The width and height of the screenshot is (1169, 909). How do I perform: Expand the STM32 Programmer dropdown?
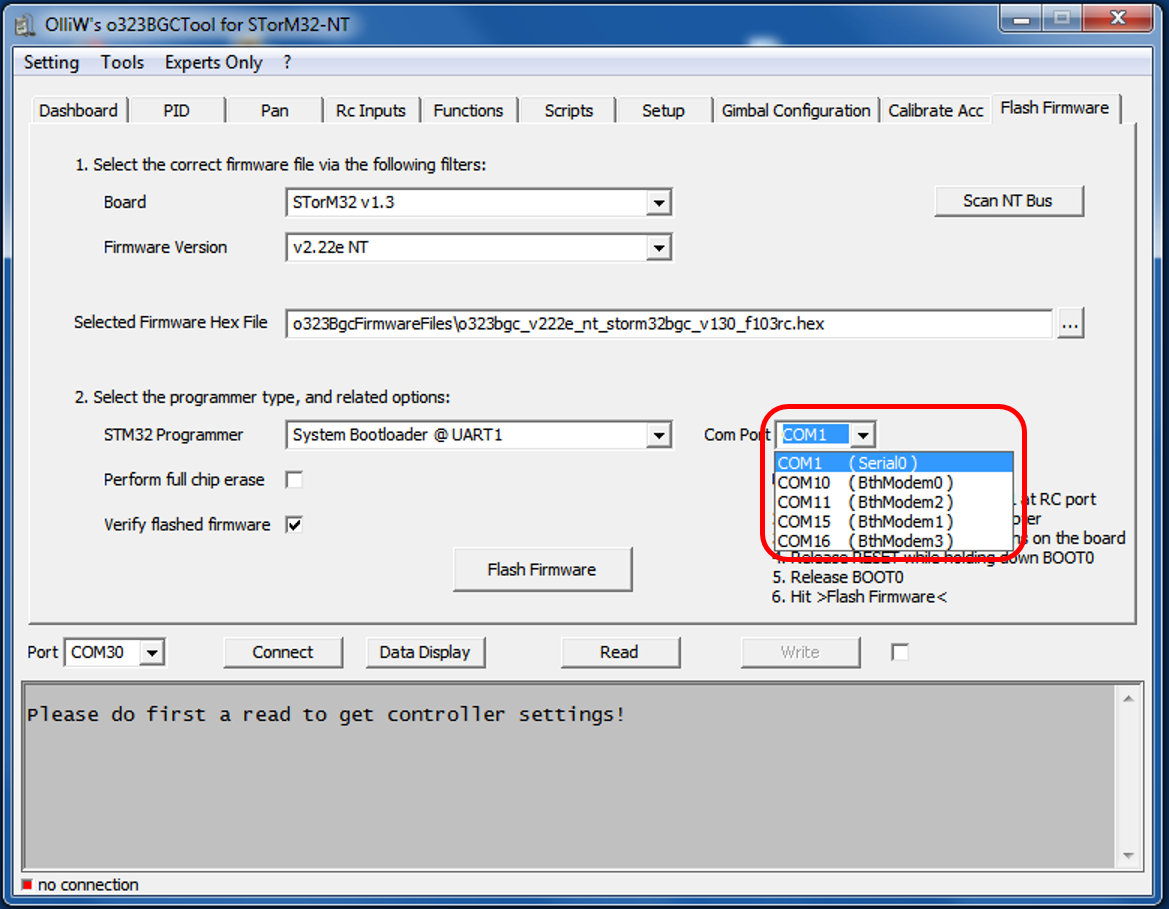658,436
